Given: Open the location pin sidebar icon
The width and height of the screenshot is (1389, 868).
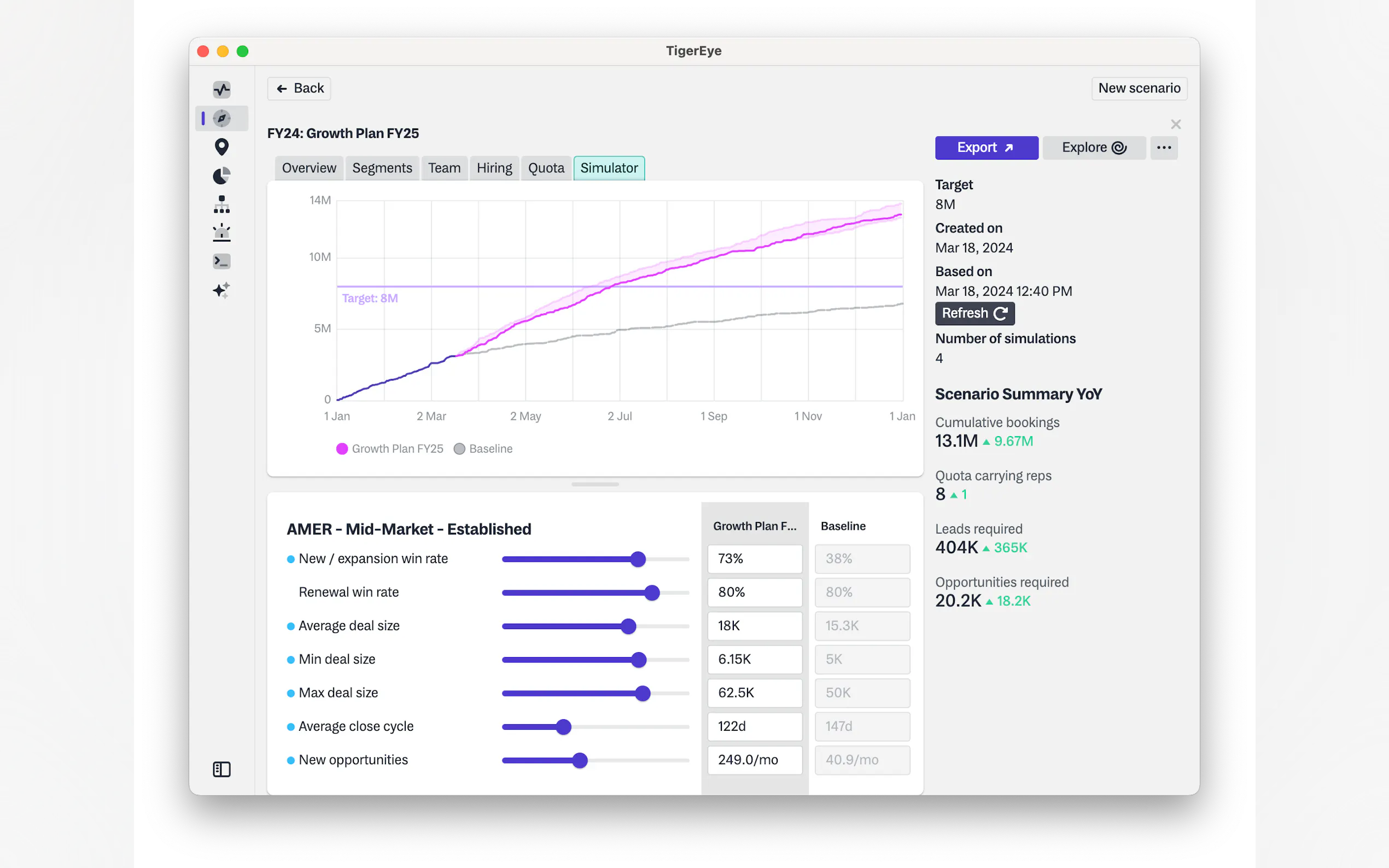Looking at the screenshot, I should [x=221, y=147].
